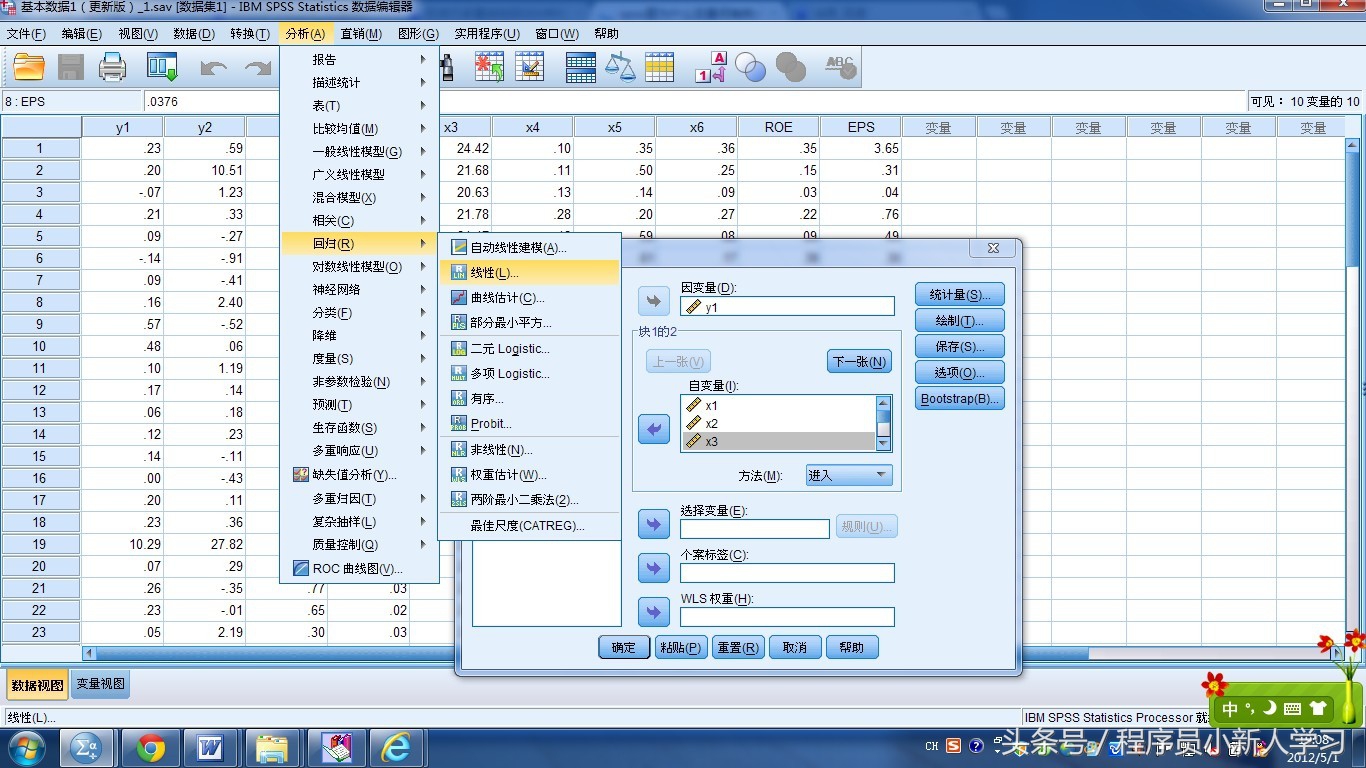Click the 重置(R) button
Image resolution: width=1366 pixels, height=768 pixels.
tap(738, 647)
